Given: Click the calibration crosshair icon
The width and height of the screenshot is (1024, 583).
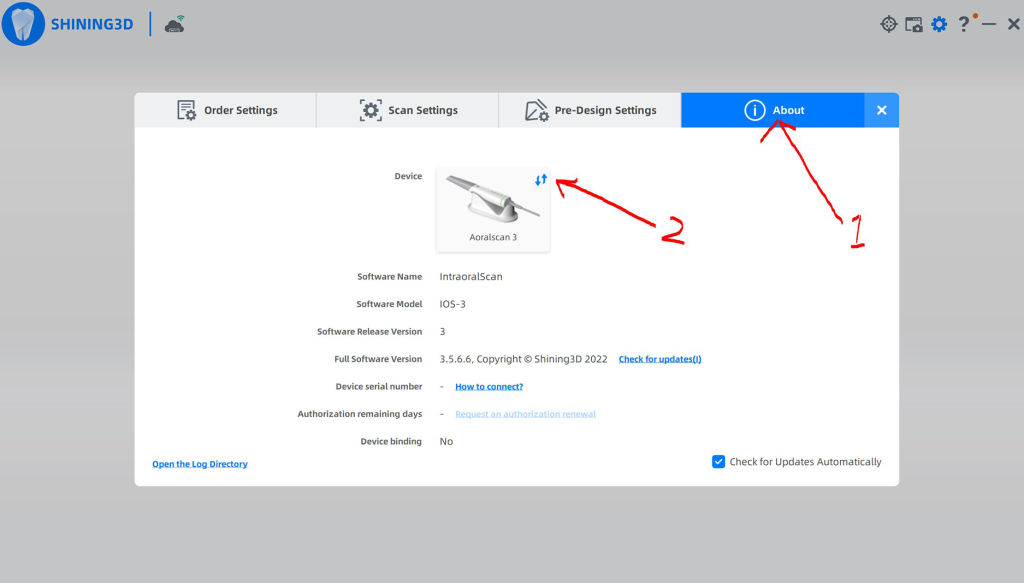Looking at the screenshot, I should pos(888,24).
